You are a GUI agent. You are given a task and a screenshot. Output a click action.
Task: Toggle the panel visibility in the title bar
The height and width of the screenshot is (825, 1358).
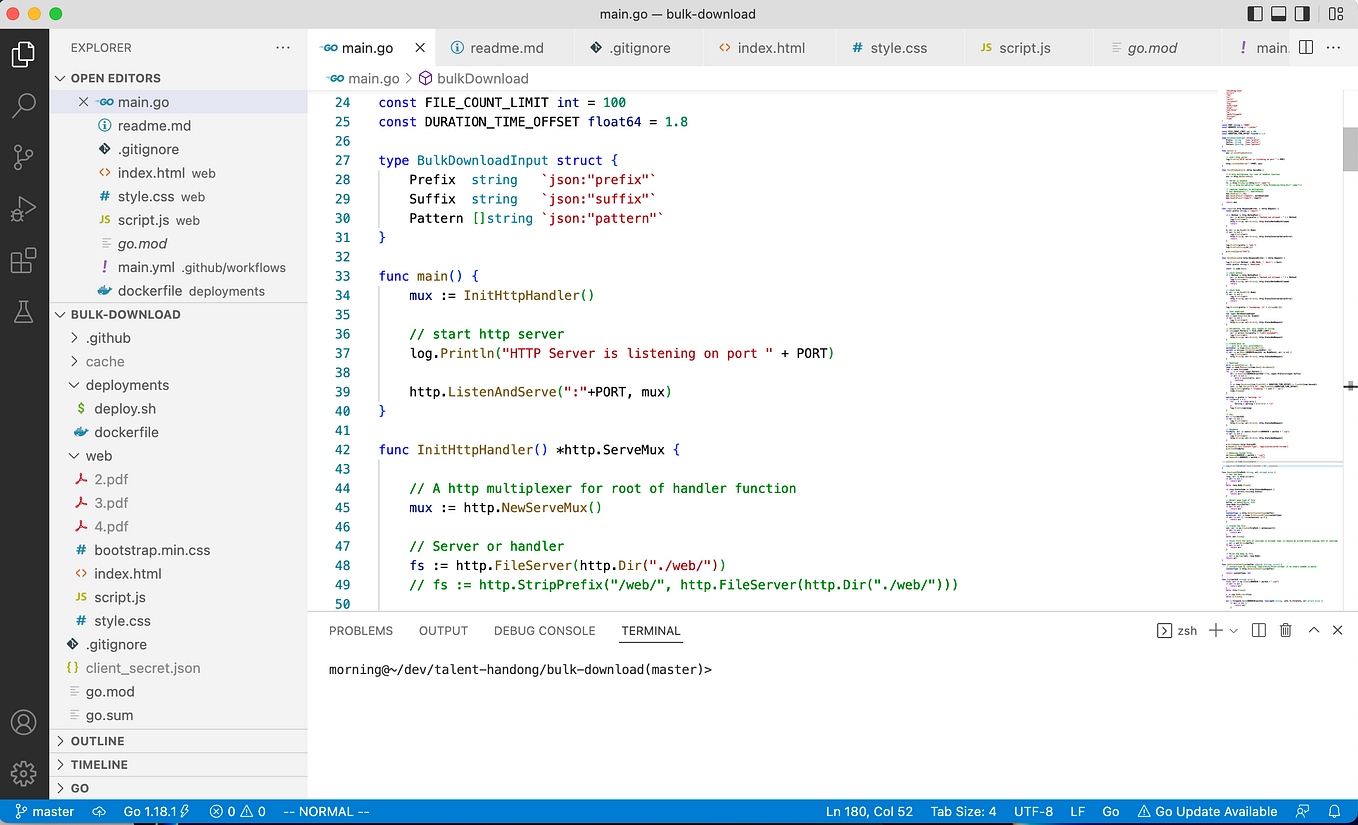[1281, 13]
